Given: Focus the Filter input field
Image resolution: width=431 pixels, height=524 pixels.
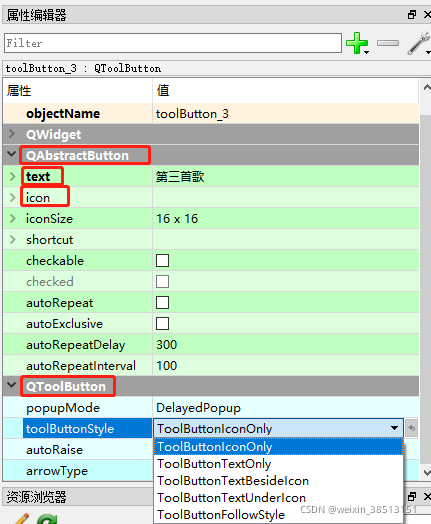Looking at the screenshot, I should pyautogui.click(x=173, y=43).
